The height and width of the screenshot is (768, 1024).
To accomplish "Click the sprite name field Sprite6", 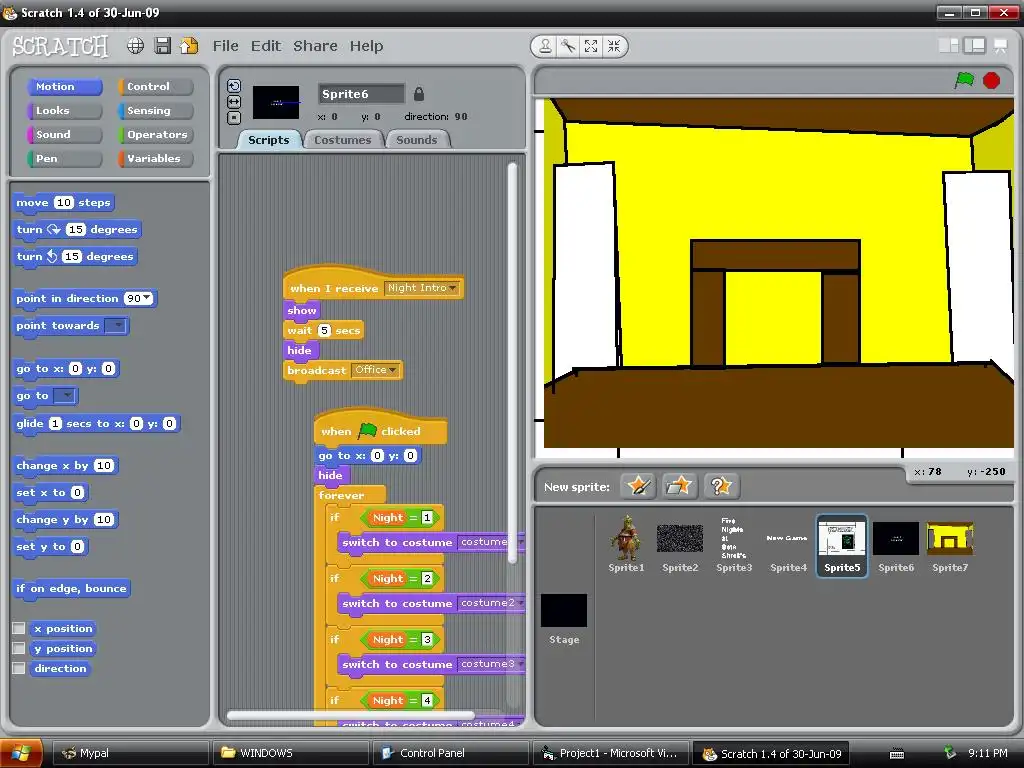I will pos(361,94).
